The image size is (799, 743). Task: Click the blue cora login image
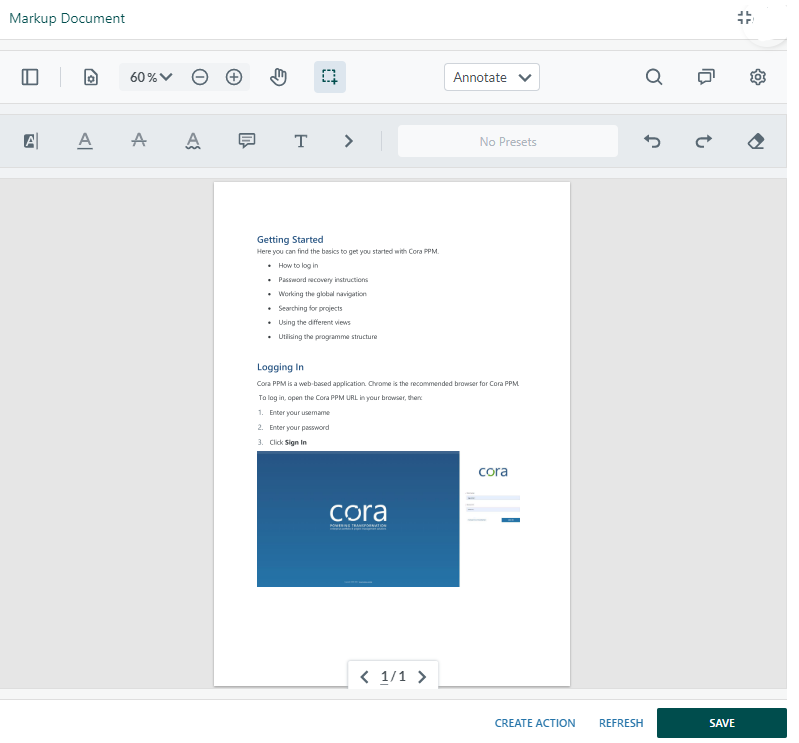[x=358, y=519]
